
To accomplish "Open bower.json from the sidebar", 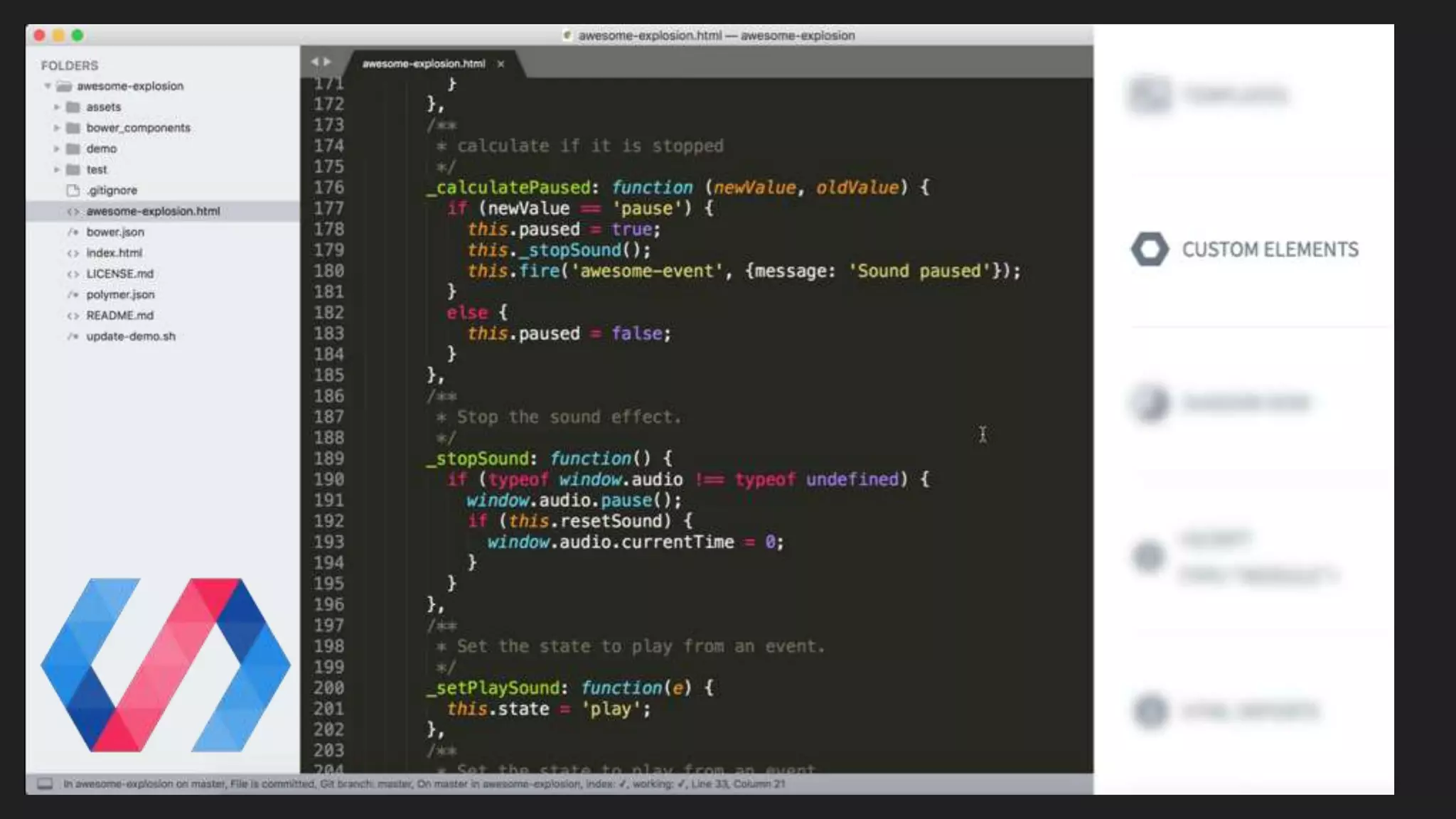I will pyautogui.click(x=115, y=232).
